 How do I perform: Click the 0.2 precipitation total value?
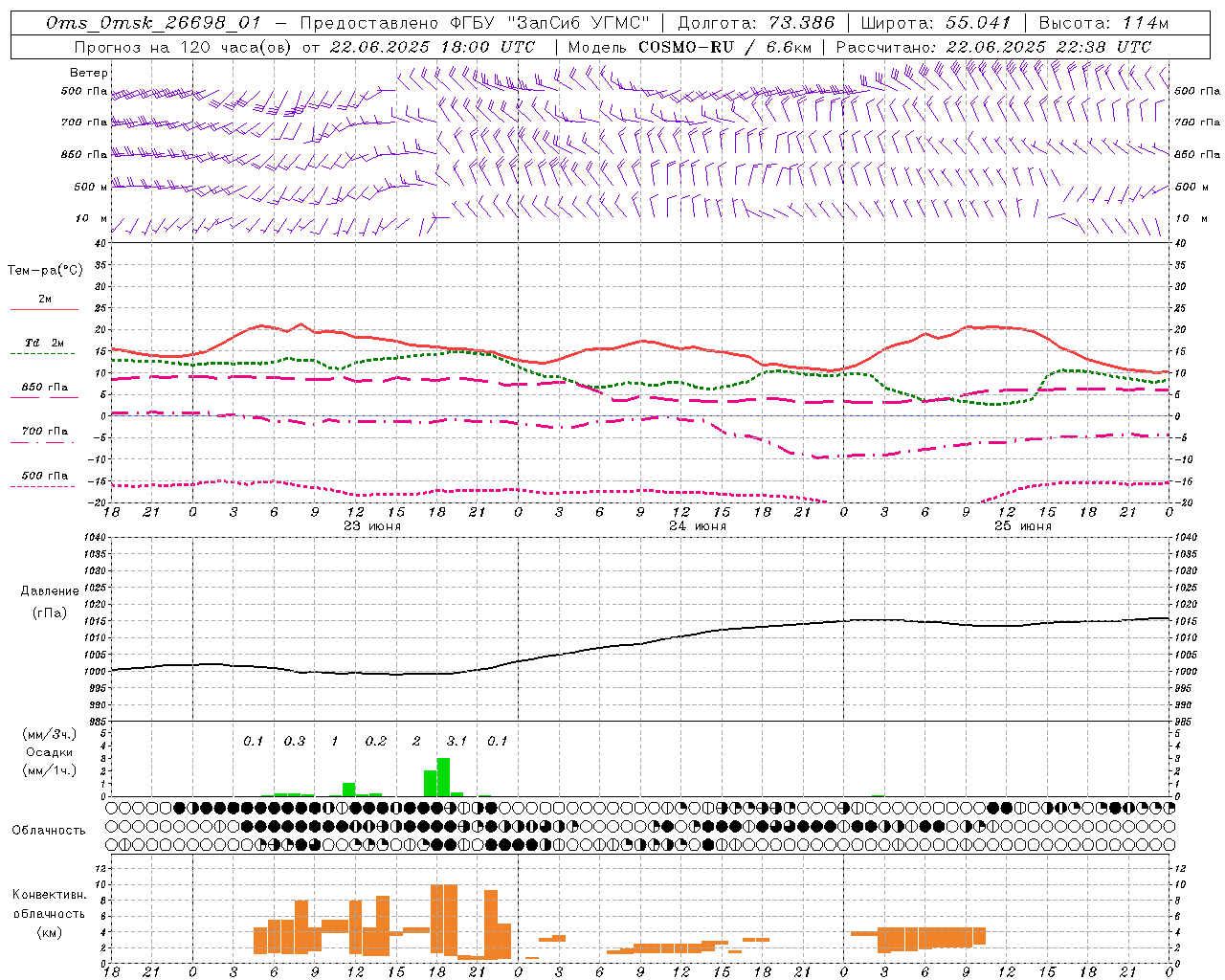click(x=375, y=742)
